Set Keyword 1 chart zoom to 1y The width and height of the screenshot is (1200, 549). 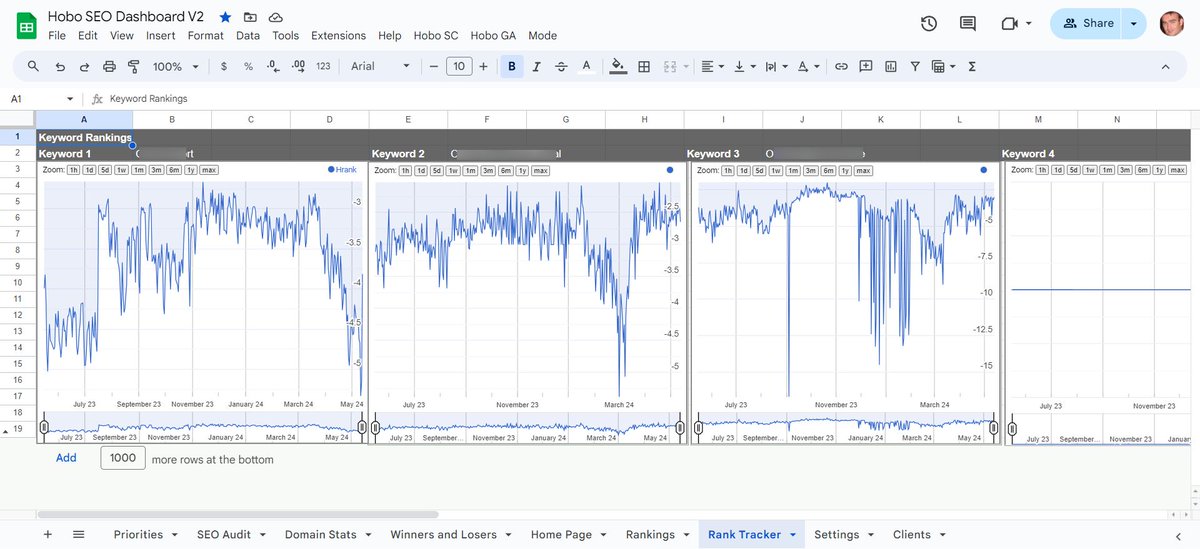(191, 171)
